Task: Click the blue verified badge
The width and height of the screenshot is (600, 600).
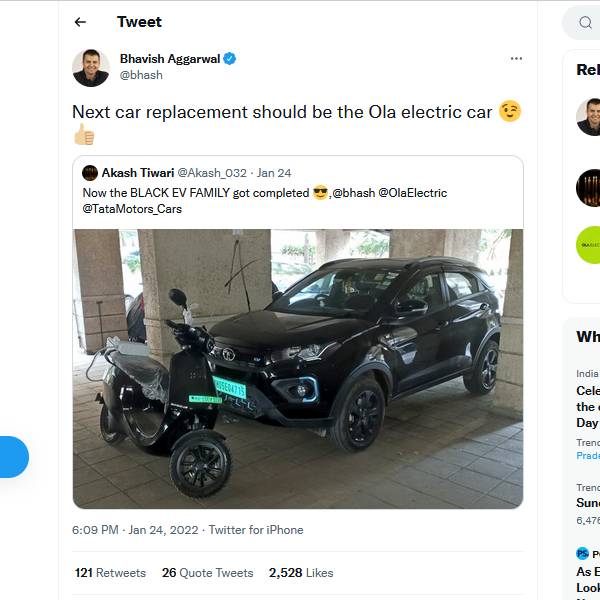Action: click(x=229, y=59)
